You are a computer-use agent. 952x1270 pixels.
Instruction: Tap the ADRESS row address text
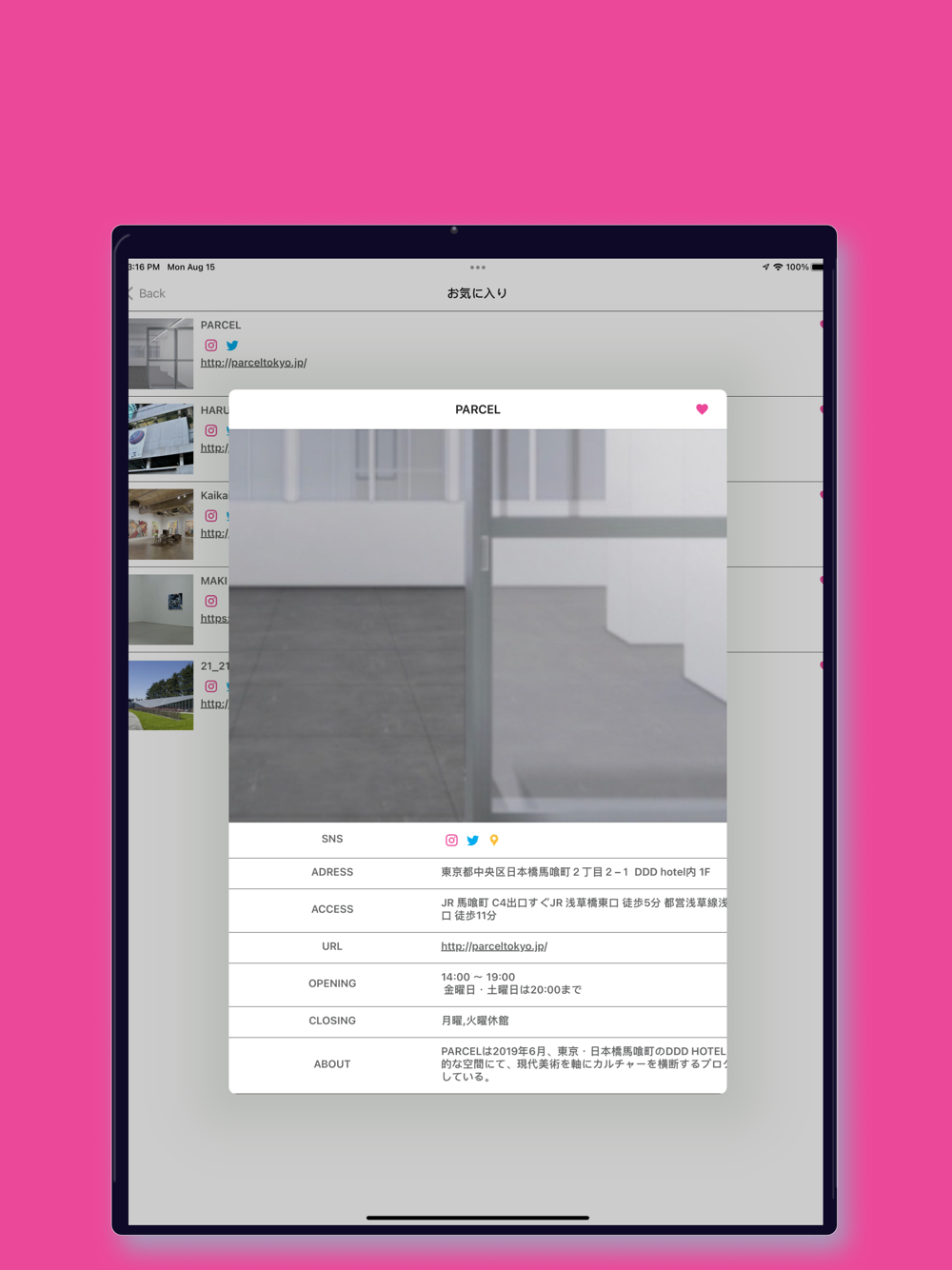tap(576, 872)
